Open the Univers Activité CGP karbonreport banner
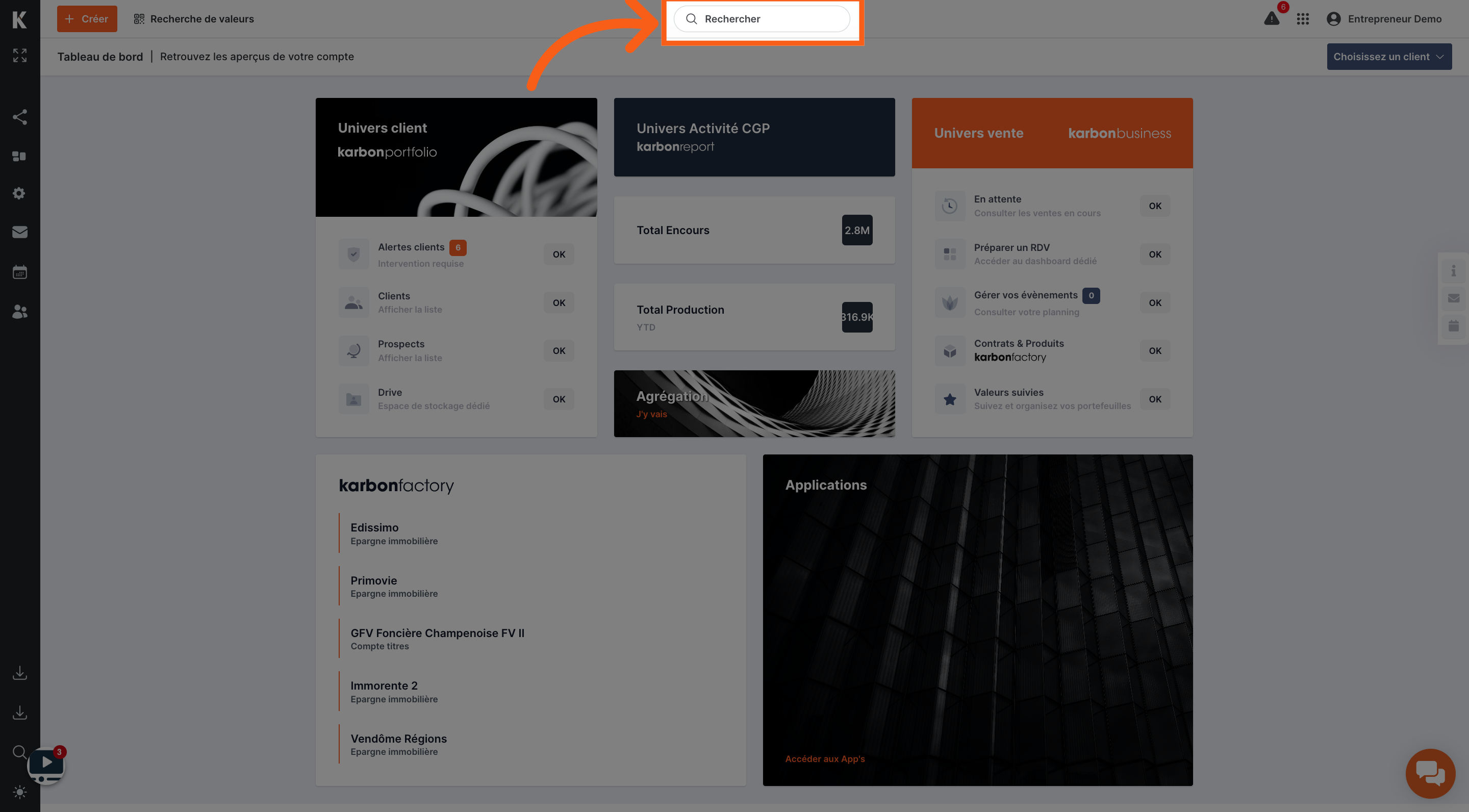This screenshot has height=812, width=1469. [754, 137]
